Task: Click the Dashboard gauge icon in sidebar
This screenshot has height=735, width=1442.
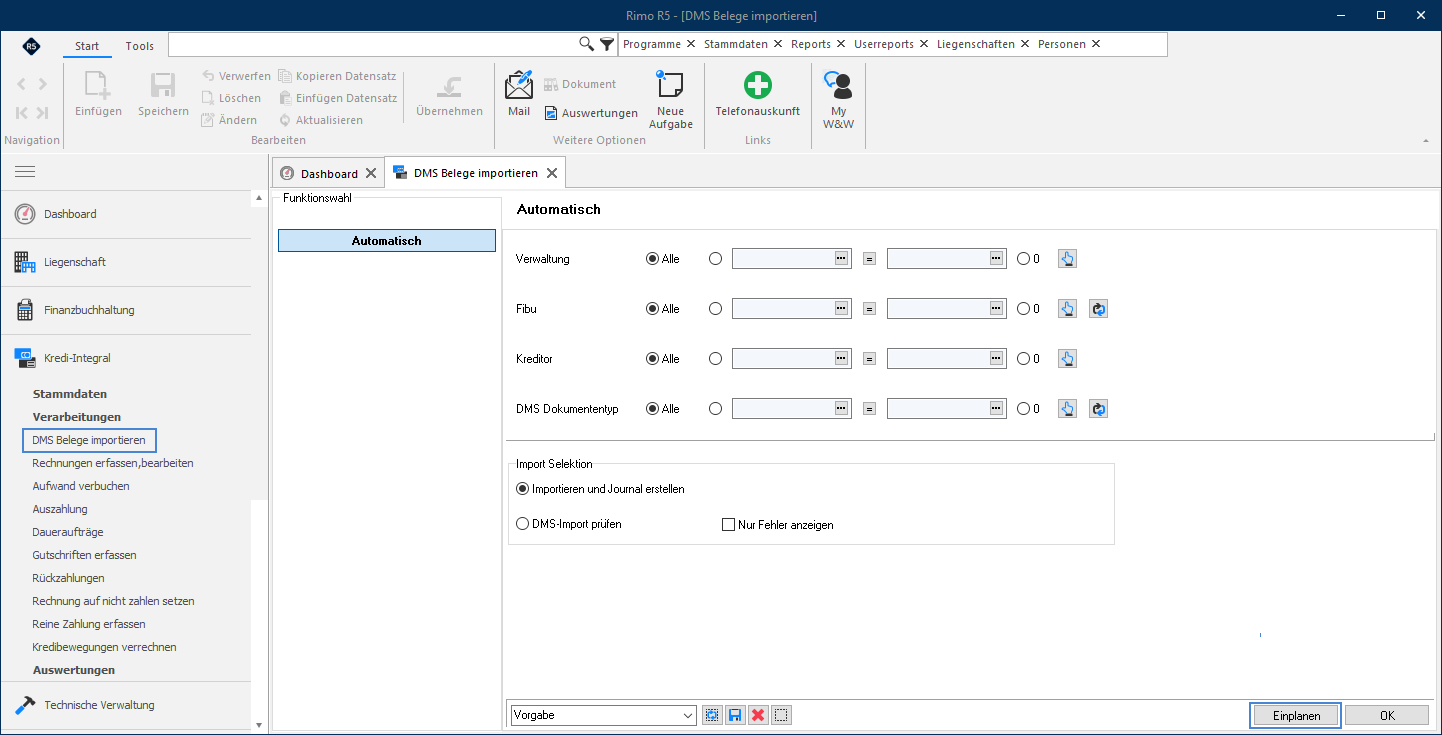Action: (x=25, y=214)
